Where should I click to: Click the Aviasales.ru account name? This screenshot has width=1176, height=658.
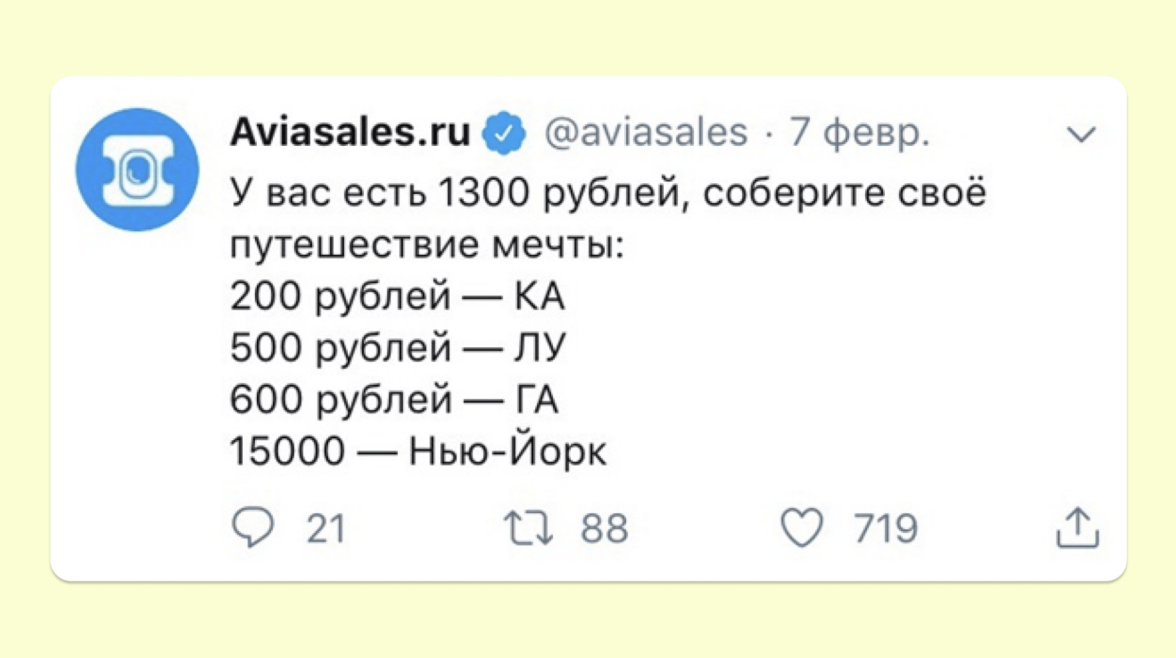point(350,132)
